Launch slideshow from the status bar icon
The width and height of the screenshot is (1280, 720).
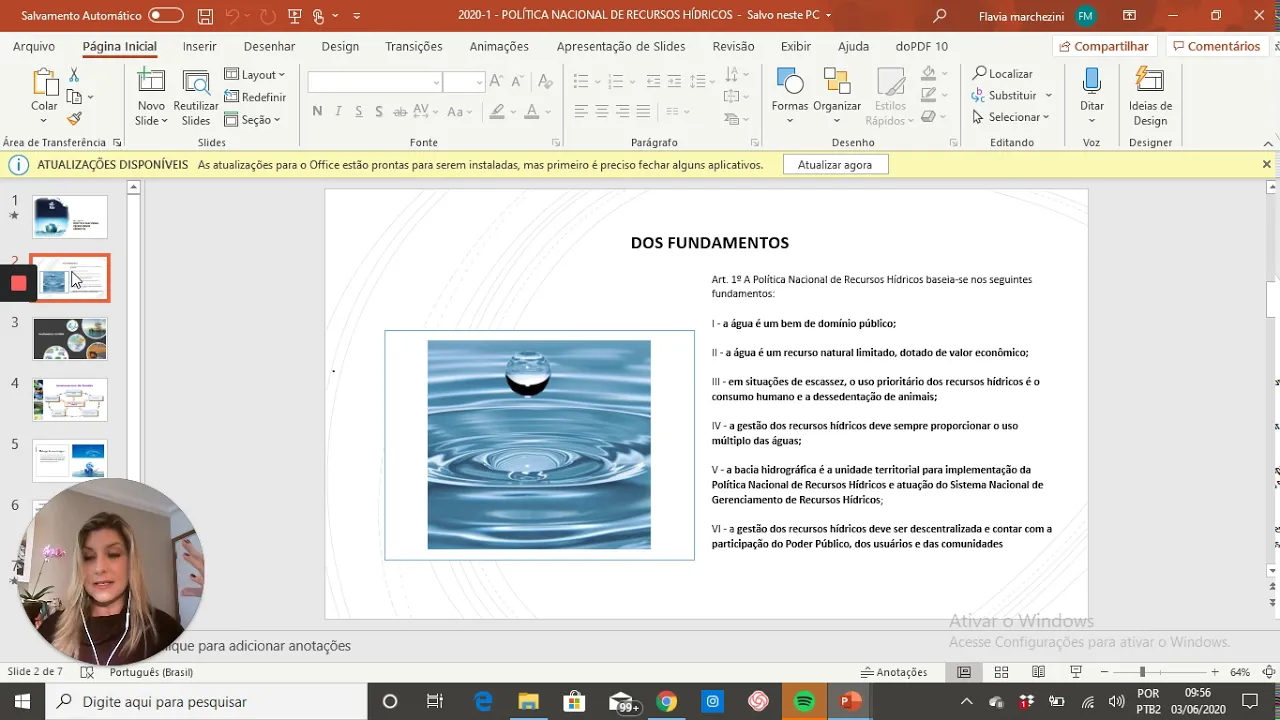(x=1076, y=672)
